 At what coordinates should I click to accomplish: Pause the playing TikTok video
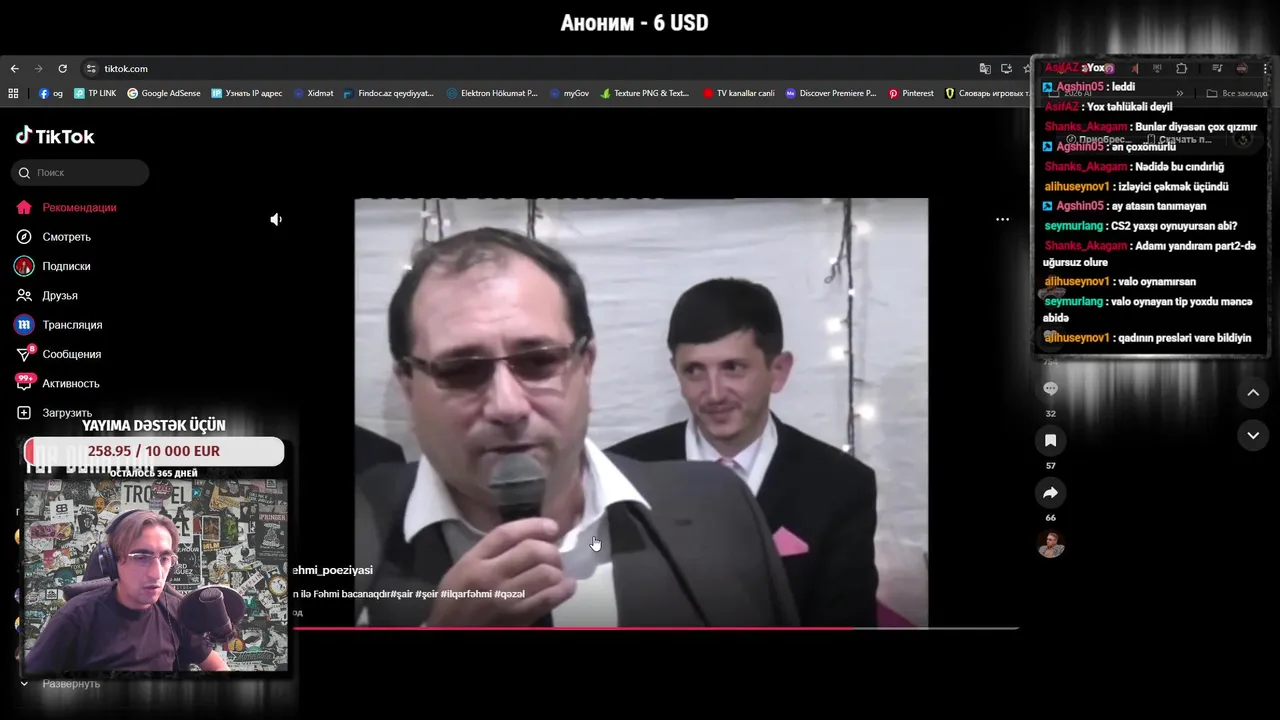[641, 412]
